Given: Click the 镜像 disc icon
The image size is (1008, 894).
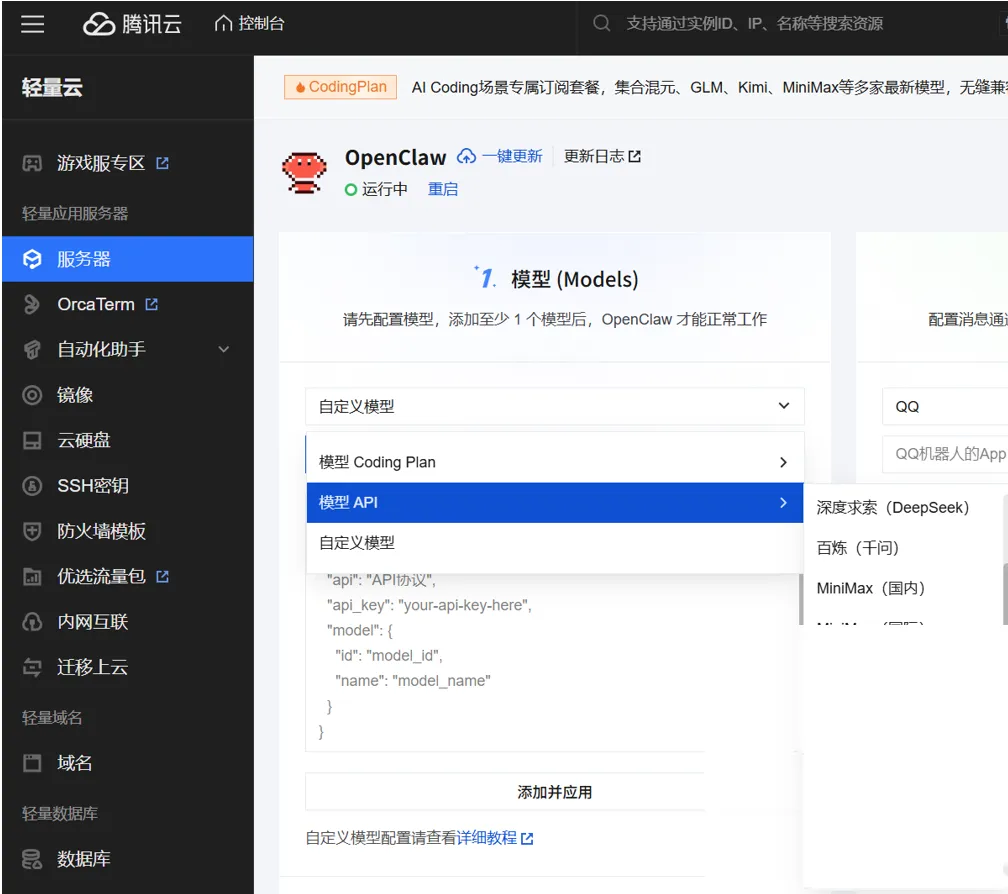Looking at the screenshot, I should point(32,395).
